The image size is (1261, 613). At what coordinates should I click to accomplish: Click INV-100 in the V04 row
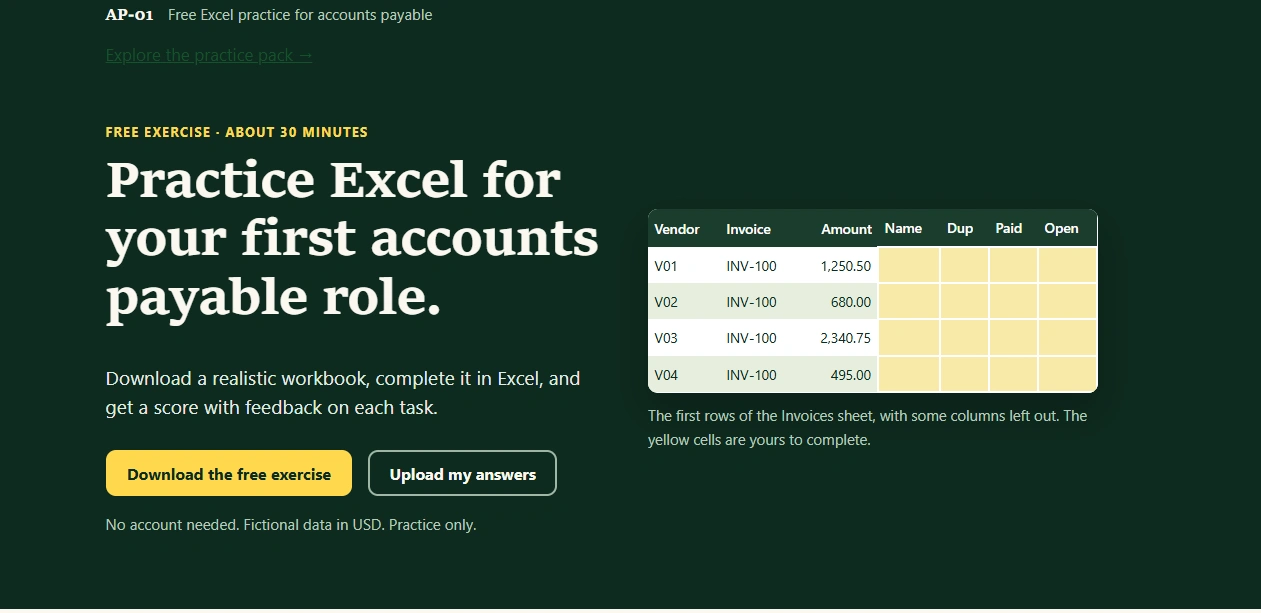click(x=751, y=375)
